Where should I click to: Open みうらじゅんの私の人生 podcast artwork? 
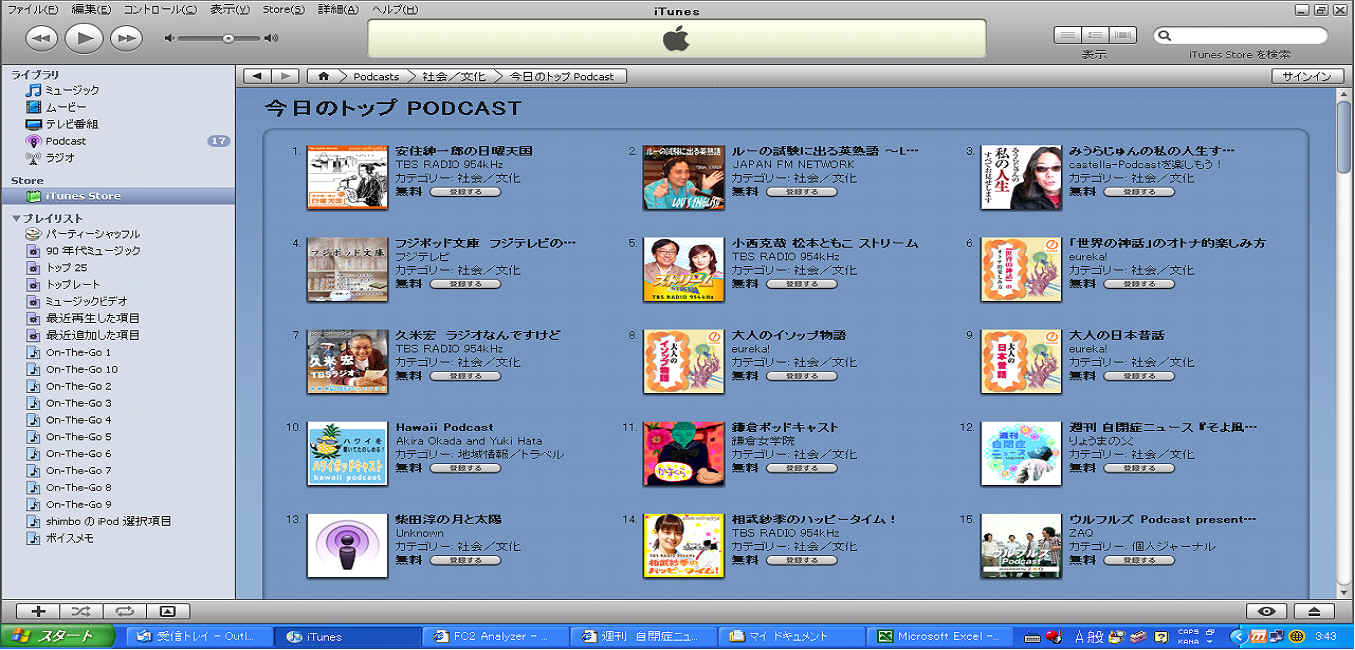click(1021, 177)
